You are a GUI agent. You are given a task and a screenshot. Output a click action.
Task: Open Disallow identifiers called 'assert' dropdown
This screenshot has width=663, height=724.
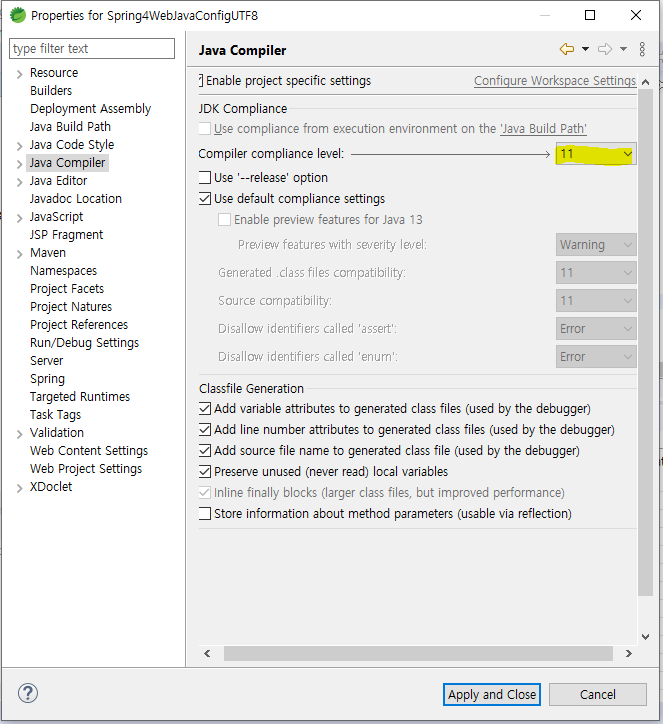coord(596,329)
